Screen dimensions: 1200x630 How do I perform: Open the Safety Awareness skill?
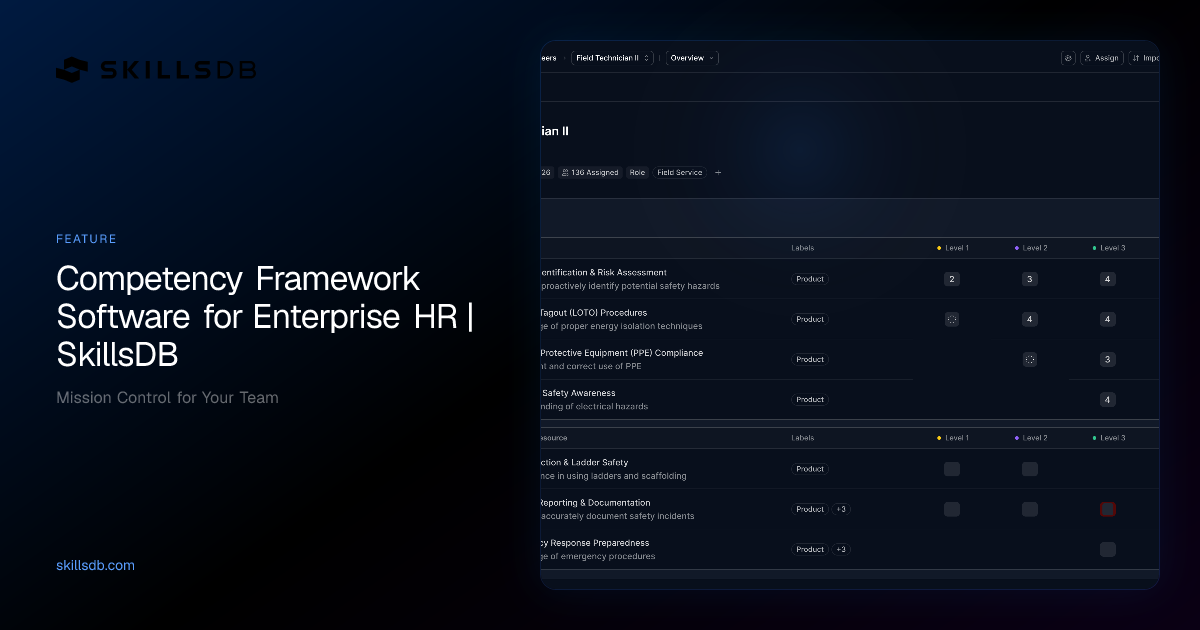pyautogui.click(x=578, y=392)
